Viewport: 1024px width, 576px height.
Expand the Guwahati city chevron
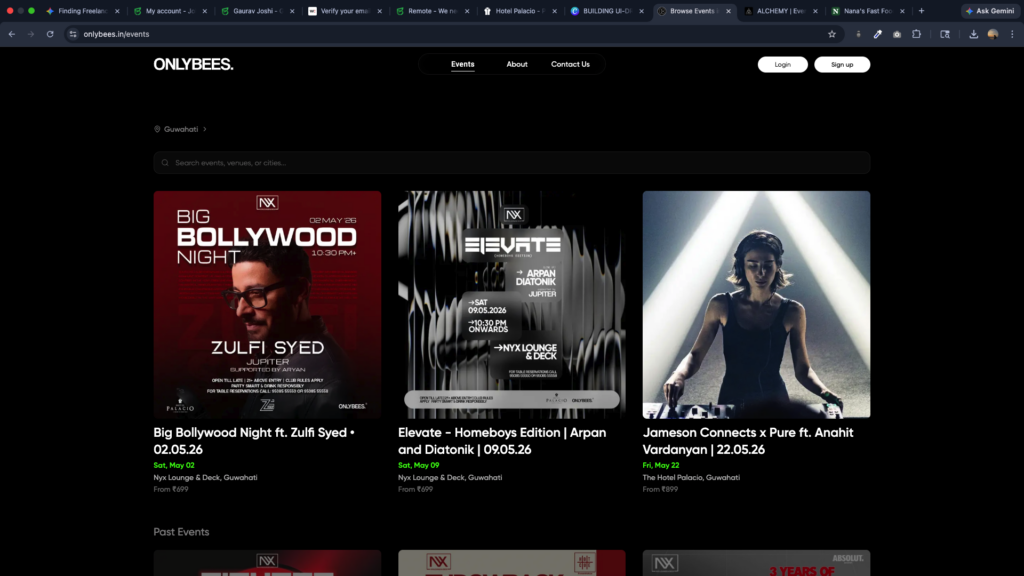(x=204, y=129)
